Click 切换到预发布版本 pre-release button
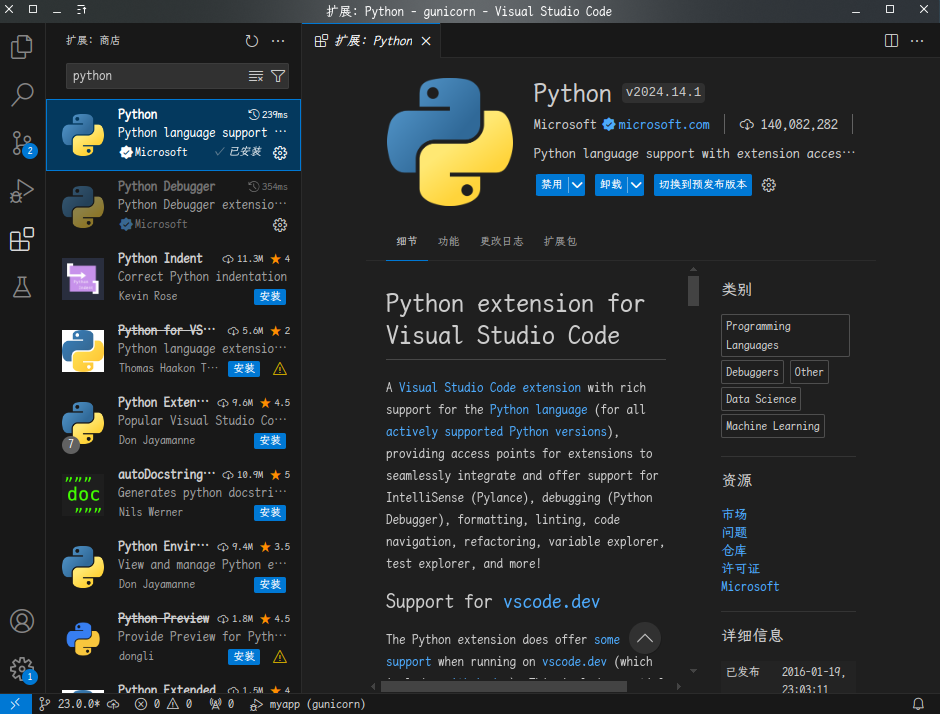 tap(702, 185)
